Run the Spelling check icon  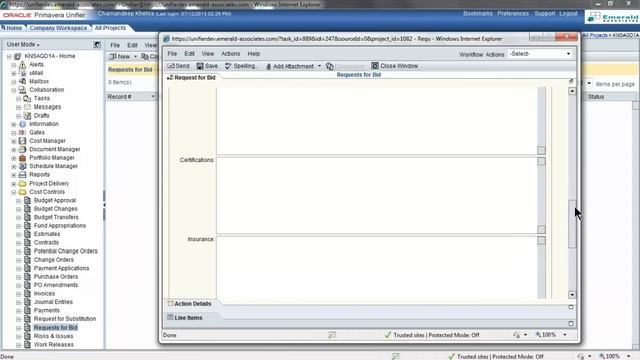pyautogui.click(x=228, y=66)
